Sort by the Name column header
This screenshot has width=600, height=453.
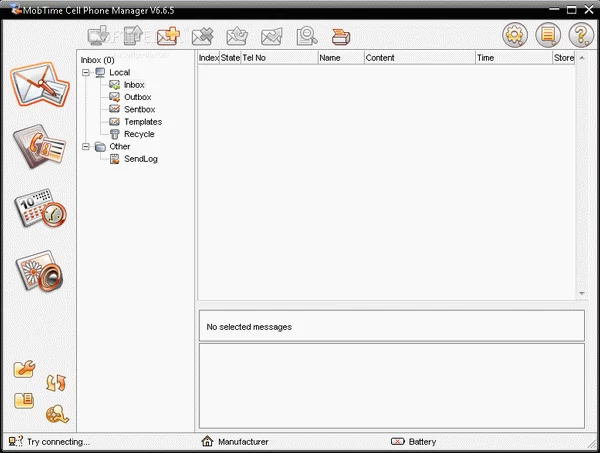(341, 58)
